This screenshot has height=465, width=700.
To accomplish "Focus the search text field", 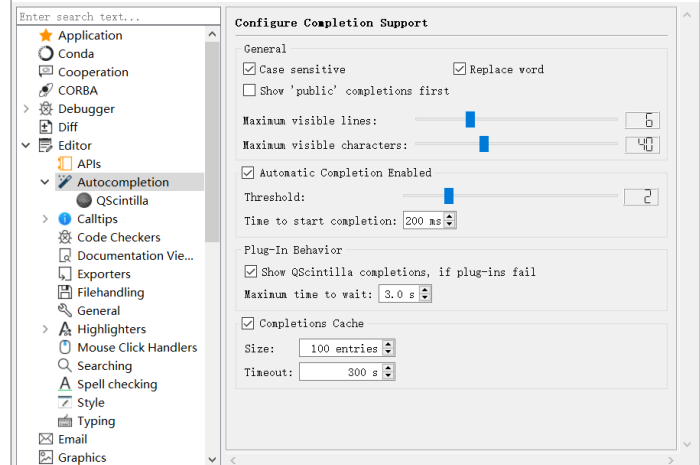I will tap(118, 17).
